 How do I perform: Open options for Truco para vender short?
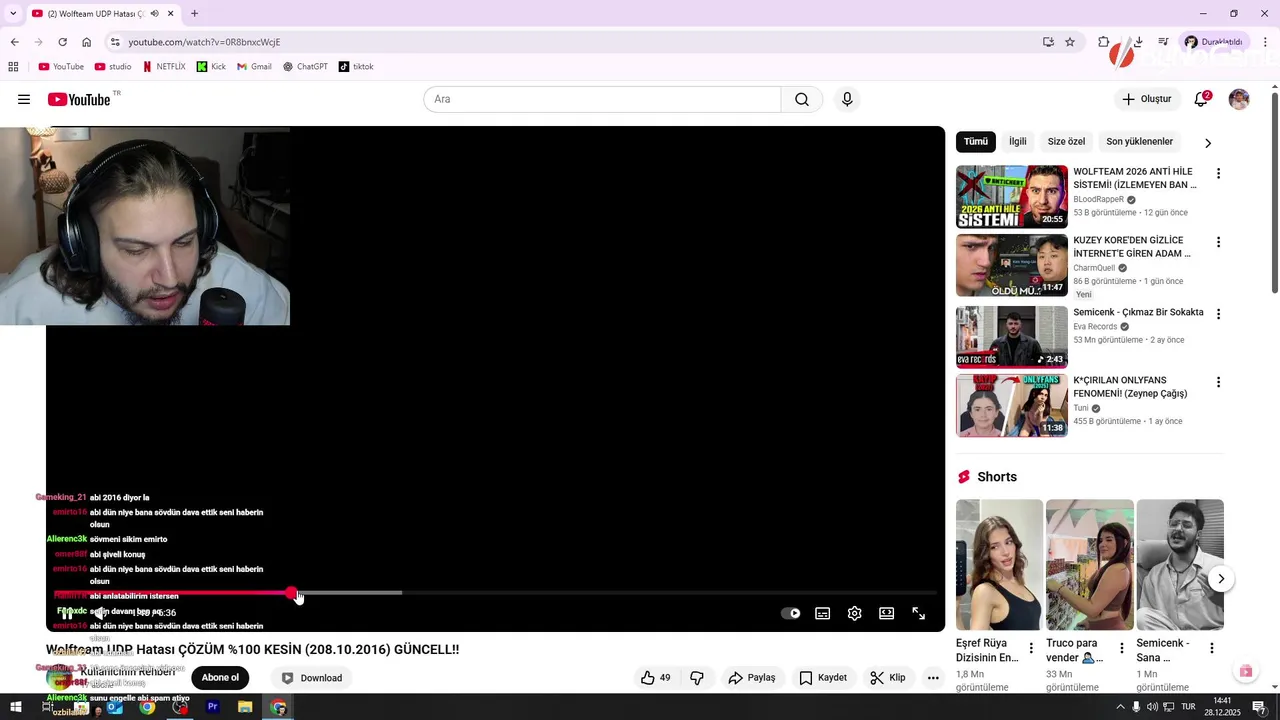[x=1121, y=649]
